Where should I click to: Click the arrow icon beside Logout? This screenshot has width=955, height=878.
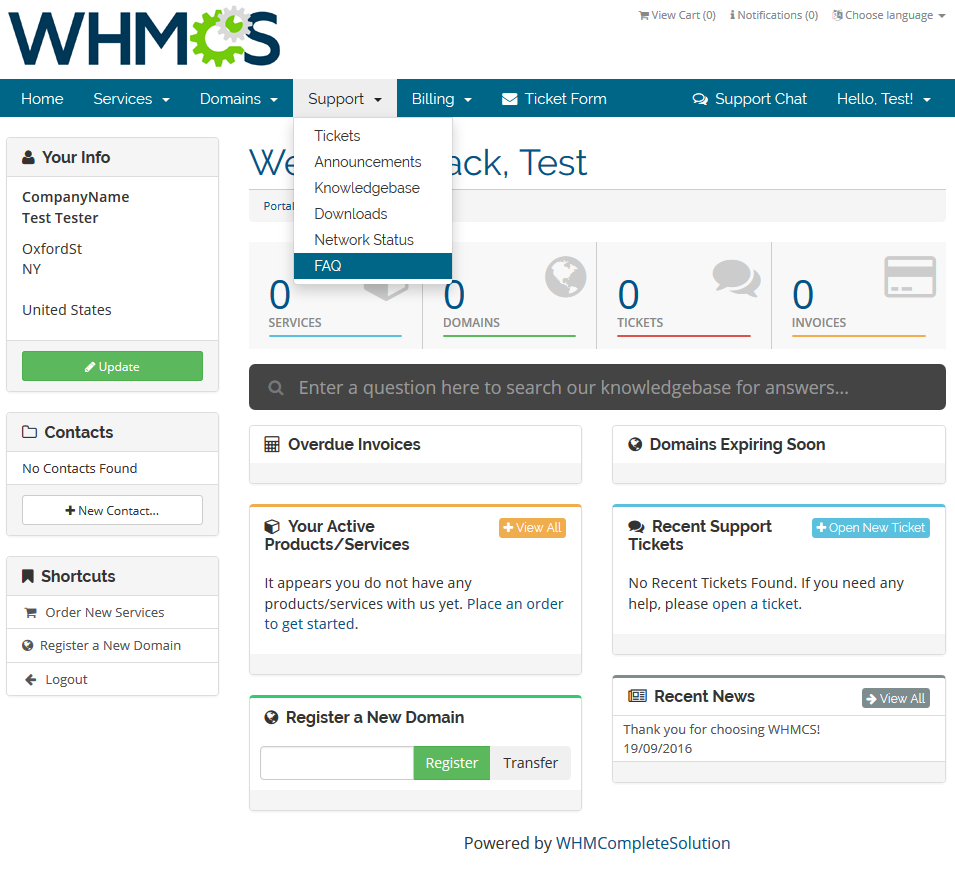pyautogui.click(x=30, y=680)
